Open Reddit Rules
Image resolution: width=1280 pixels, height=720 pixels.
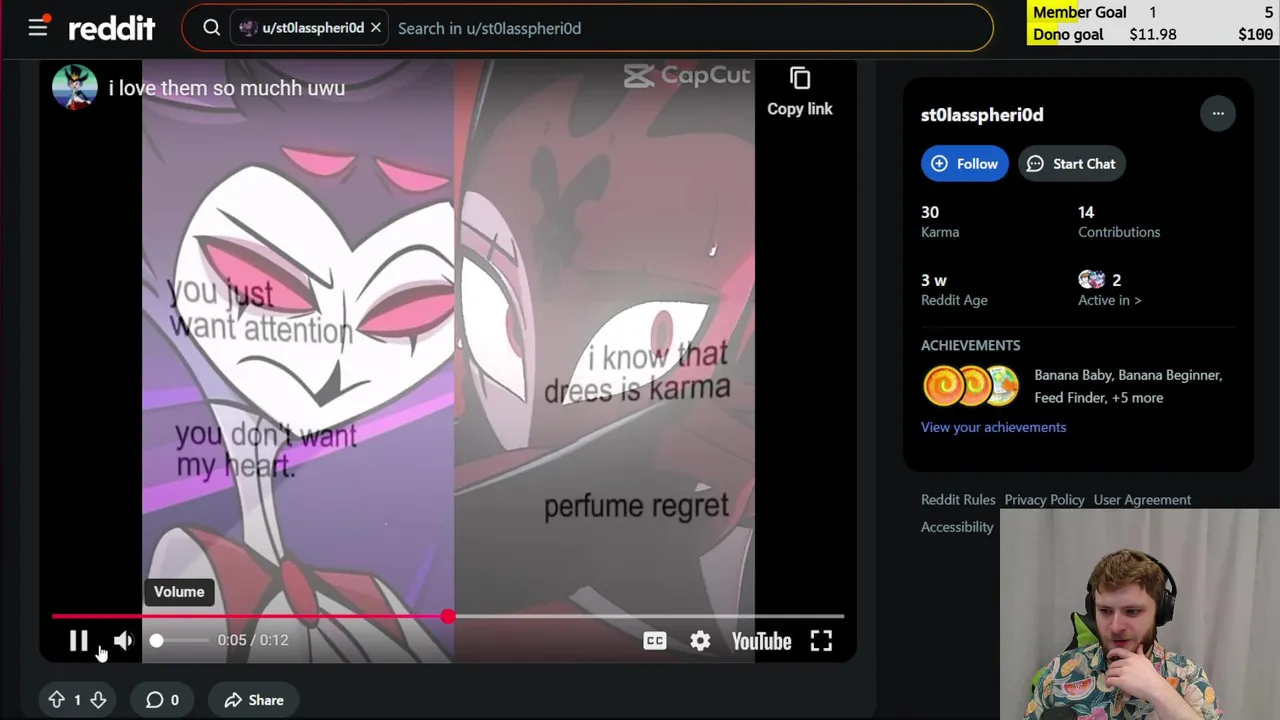click(958, 500)
